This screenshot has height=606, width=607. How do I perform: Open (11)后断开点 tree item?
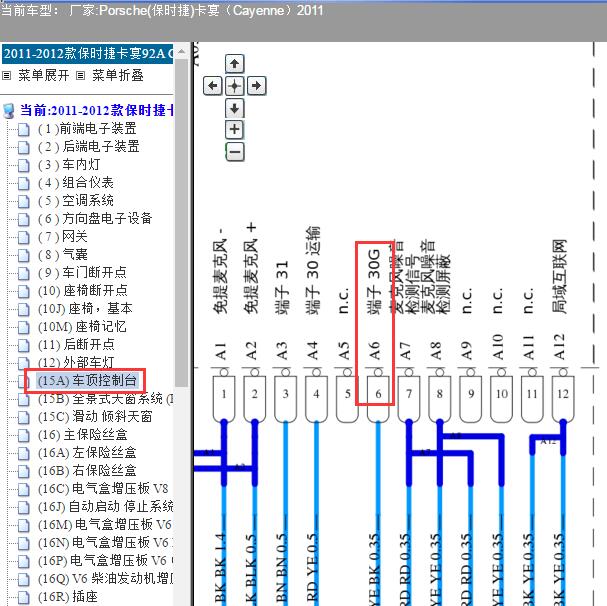(76, 345)
